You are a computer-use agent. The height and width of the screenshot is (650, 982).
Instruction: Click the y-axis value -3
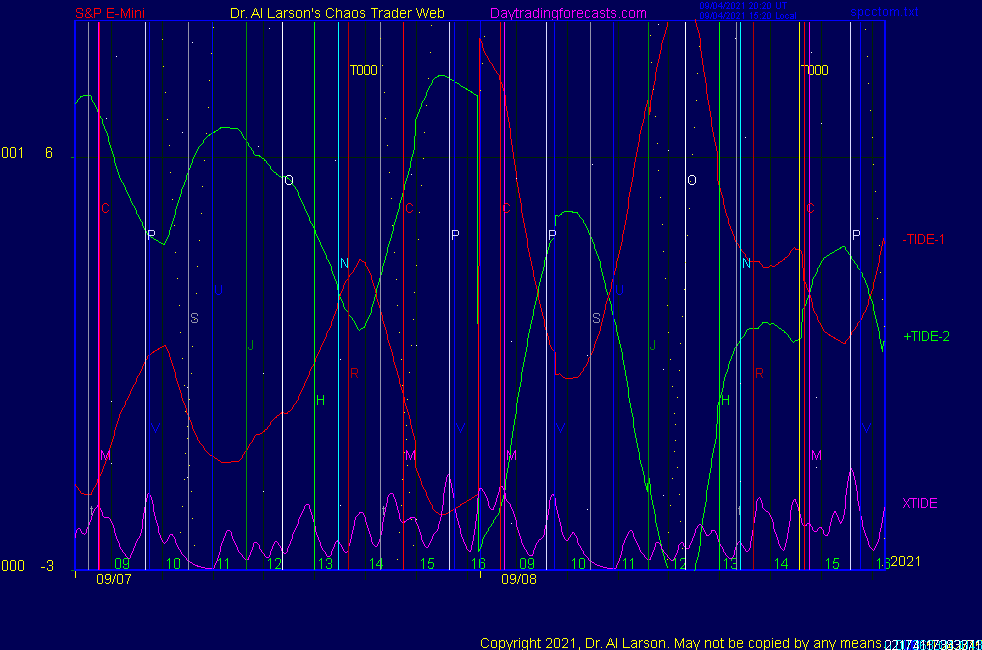click(47, 567)
